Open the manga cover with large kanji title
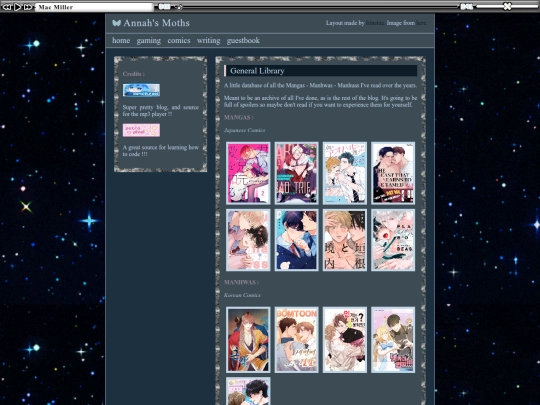This screenshot has height=405, width=540. click(x=345, y=240)
